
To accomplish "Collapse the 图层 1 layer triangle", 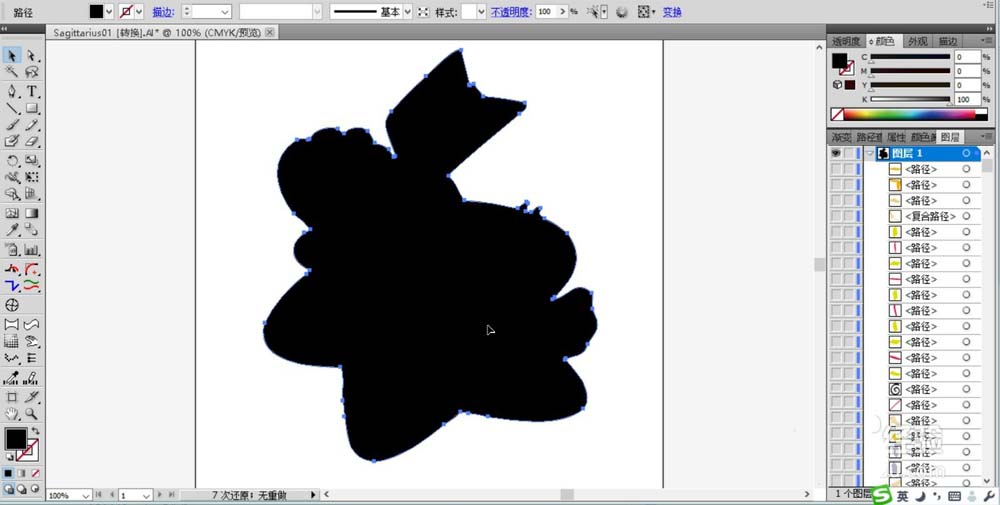I will point(869,153).
